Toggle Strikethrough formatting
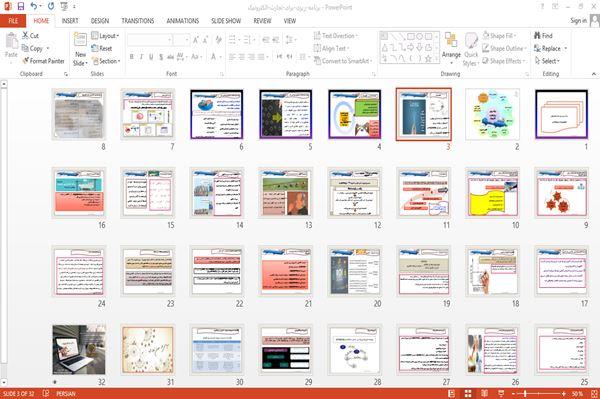 point(170,57)
